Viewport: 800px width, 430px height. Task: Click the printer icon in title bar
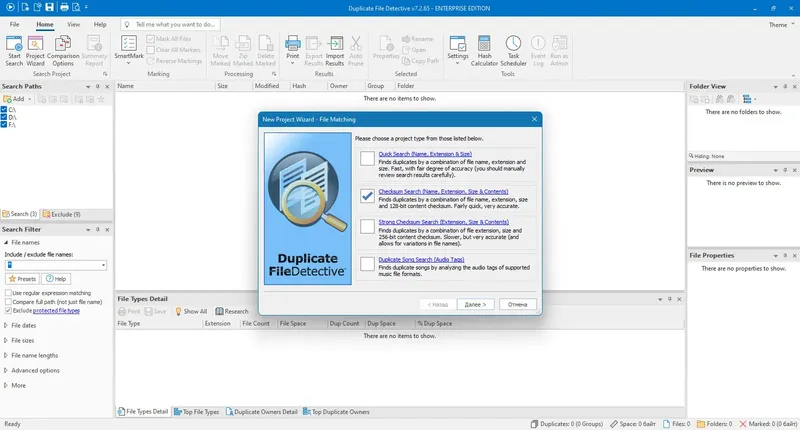[x=64, y=7]
